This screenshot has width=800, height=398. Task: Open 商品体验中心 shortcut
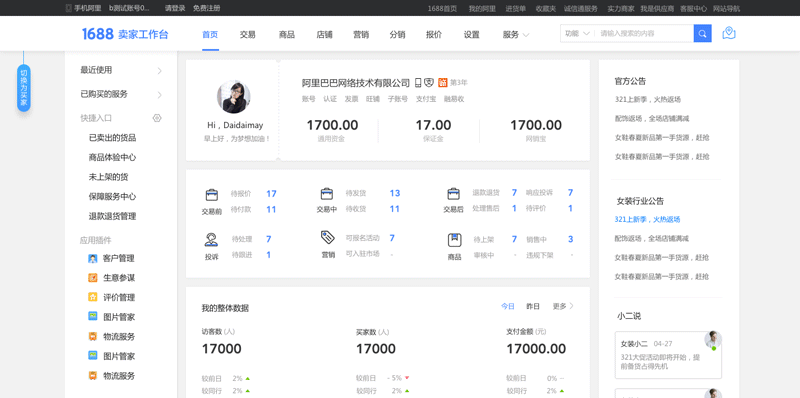click(x=112, y=157)
